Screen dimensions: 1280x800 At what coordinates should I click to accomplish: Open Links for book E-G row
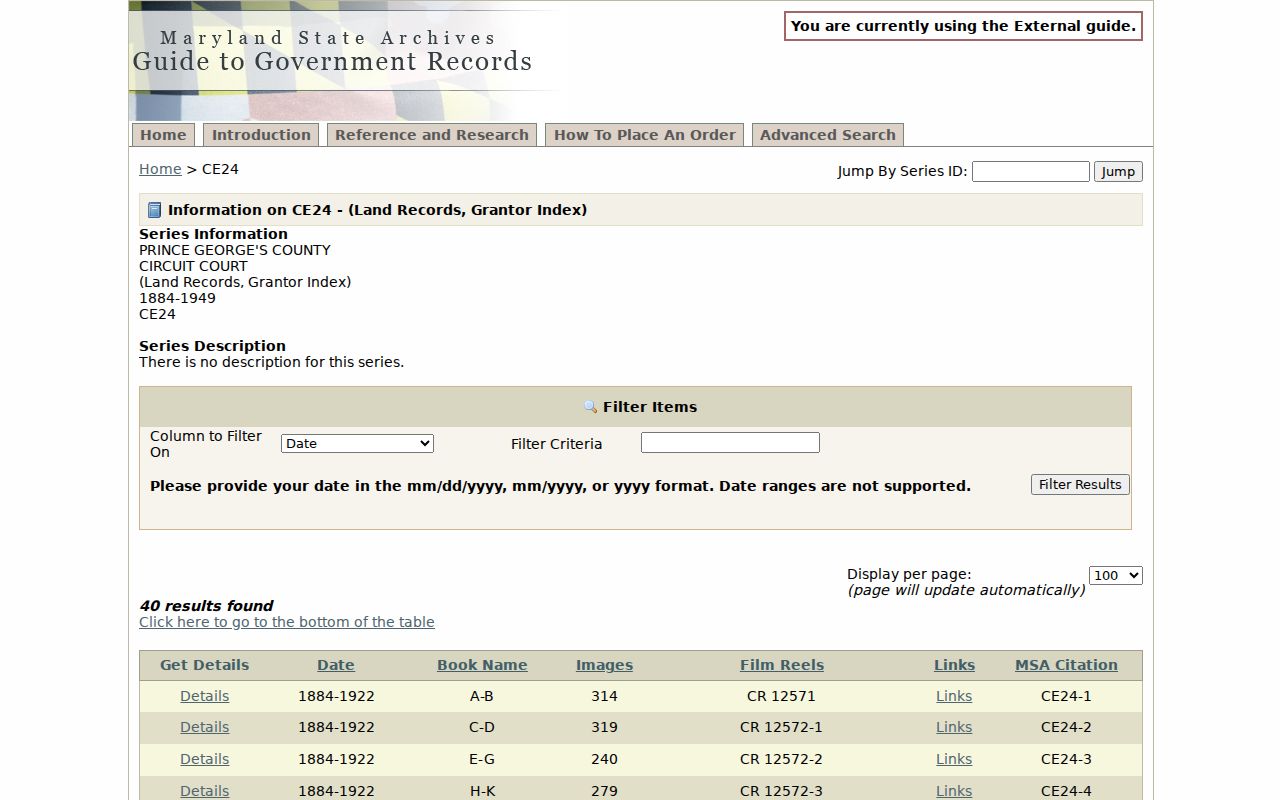tap(954, 759)
